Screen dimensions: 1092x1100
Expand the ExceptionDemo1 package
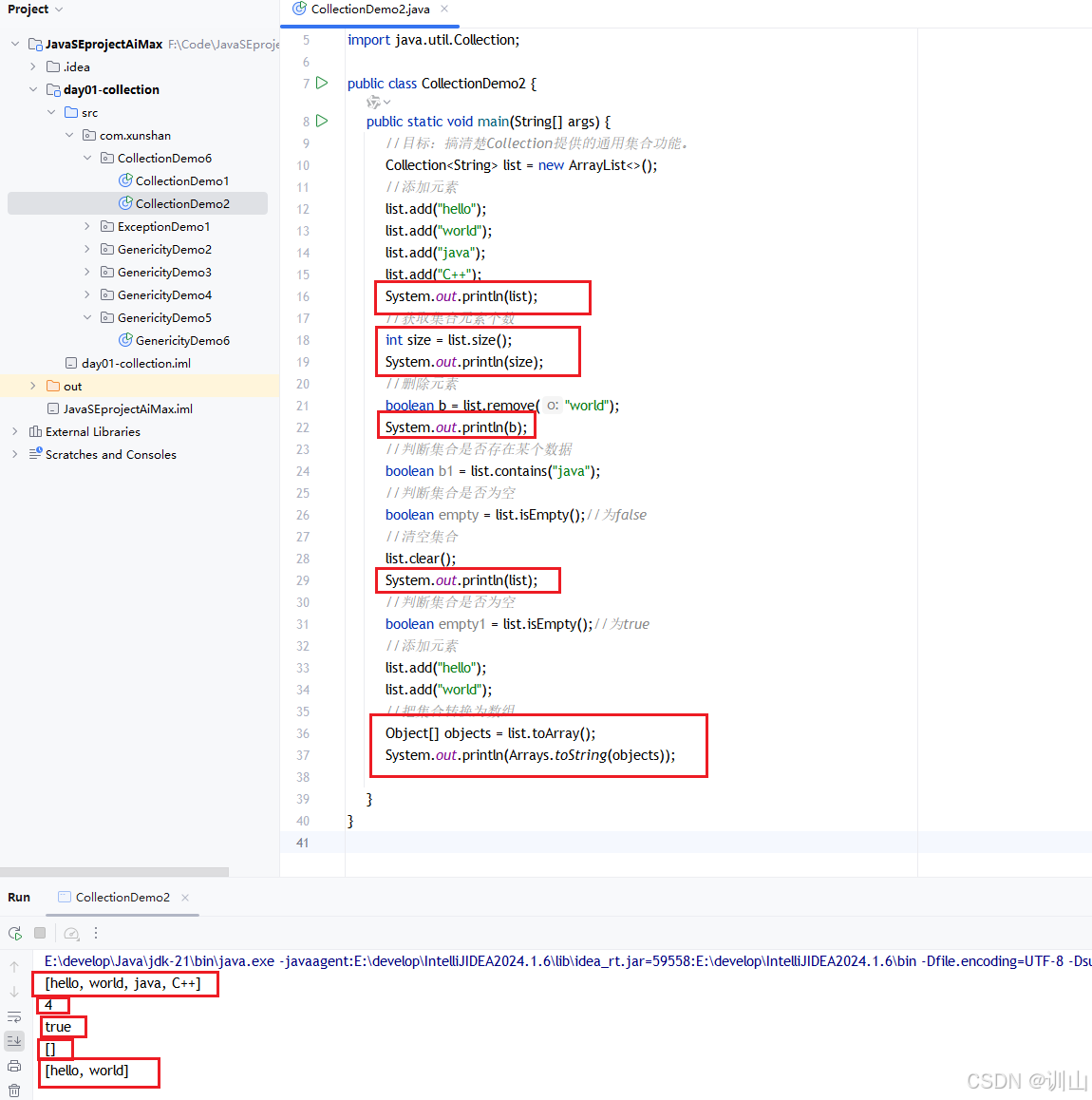click(x=87, y=226)
